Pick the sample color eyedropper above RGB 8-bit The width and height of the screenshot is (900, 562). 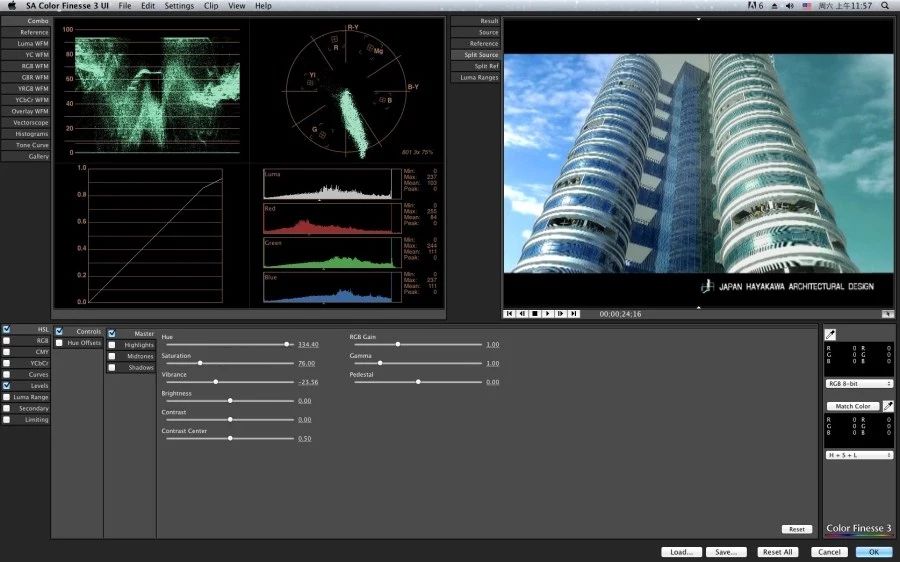[830, 334]
